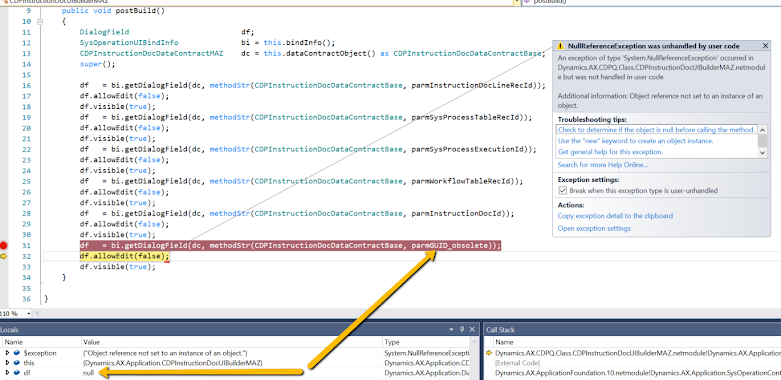Click the yellow arrow icon in Call Stack
781x380 pixels.
489,353
